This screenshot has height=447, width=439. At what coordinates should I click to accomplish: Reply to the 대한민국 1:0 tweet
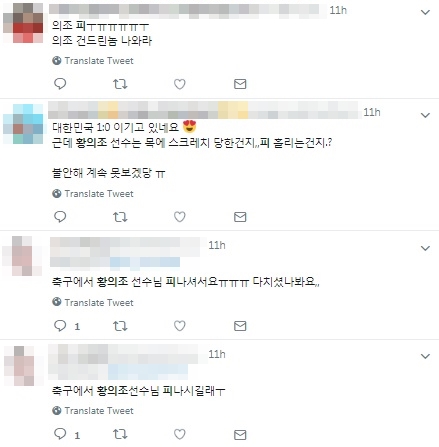pos(60,217)
